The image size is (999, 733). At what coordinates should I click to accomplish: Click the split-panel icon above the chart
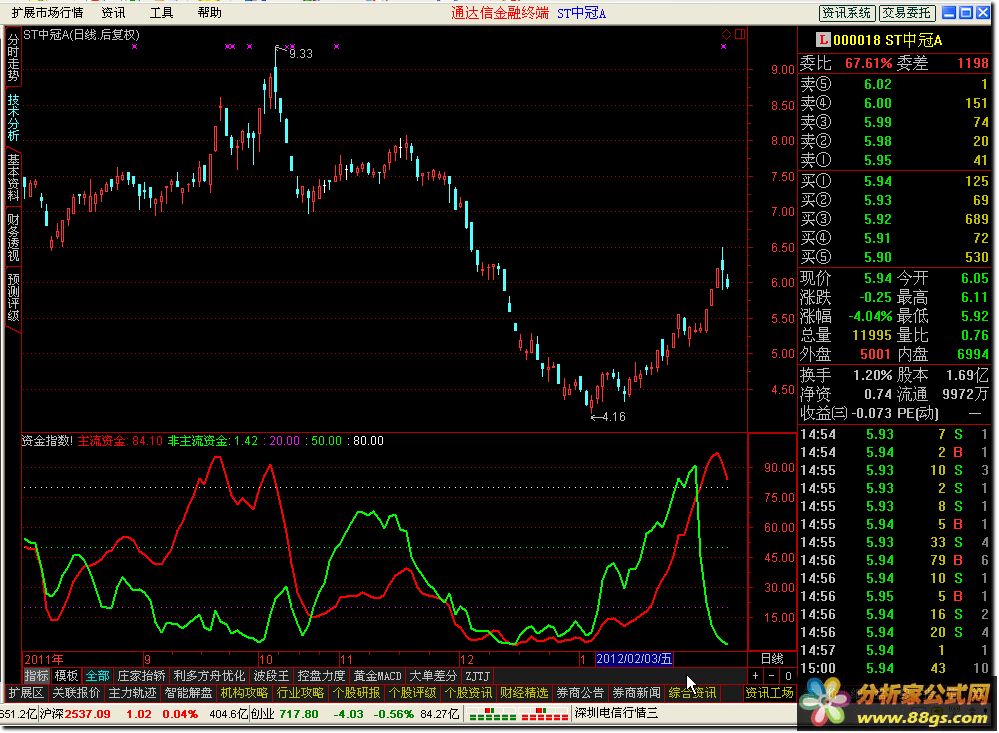(740, 34)
